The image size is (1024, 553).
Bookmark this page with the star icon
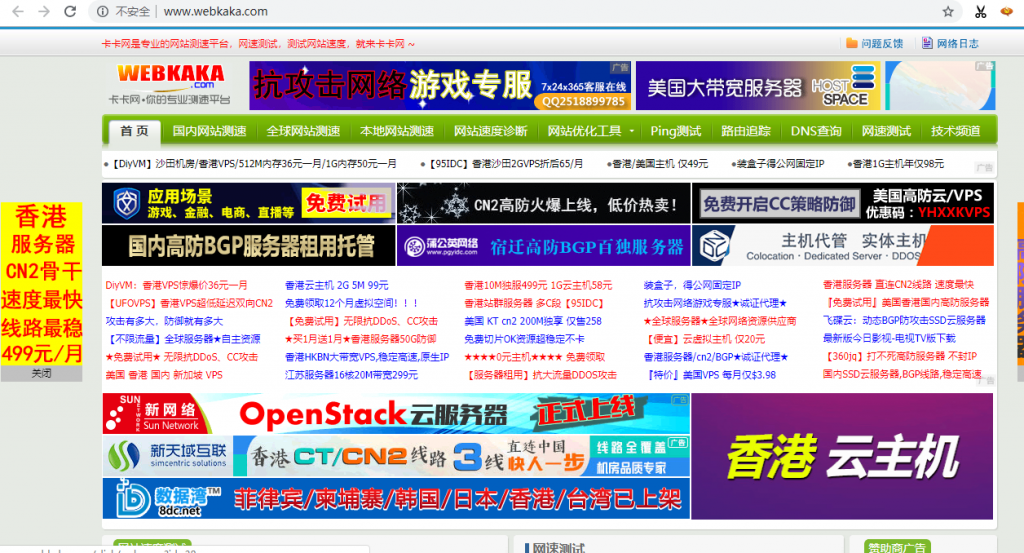(x=948, y=11)
